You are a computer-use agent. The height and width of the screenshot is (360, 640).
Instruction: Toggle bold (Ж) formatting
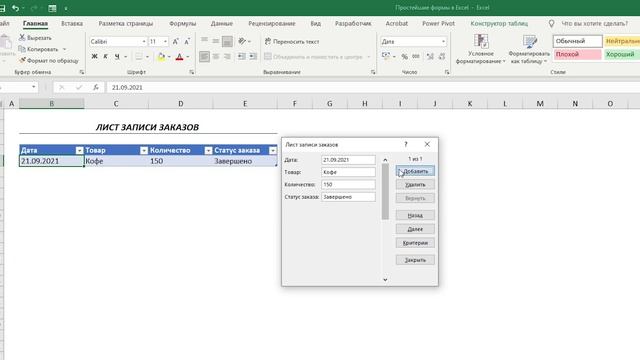pos(94,56)
